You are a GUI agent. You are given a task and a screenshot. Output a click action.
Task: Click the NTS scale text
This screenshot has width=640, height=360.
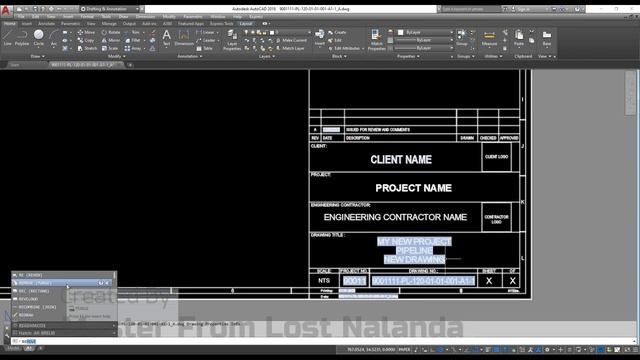click(324, 280)
